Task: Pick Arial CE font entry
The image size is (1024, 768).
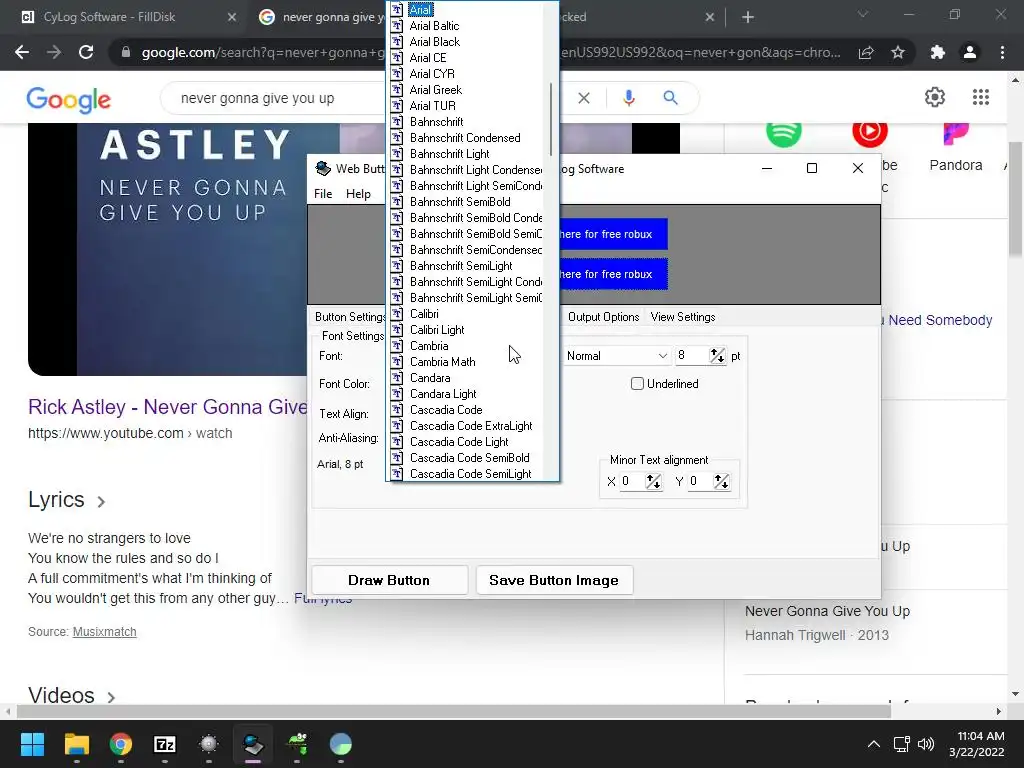Action: coord(428,58)
